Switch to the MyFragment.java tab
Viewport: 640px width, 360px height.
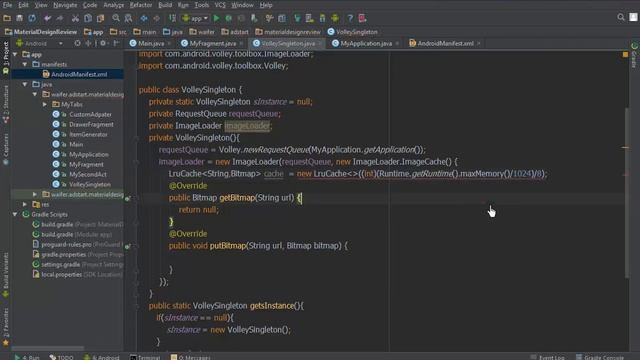(x=212, y=43)
